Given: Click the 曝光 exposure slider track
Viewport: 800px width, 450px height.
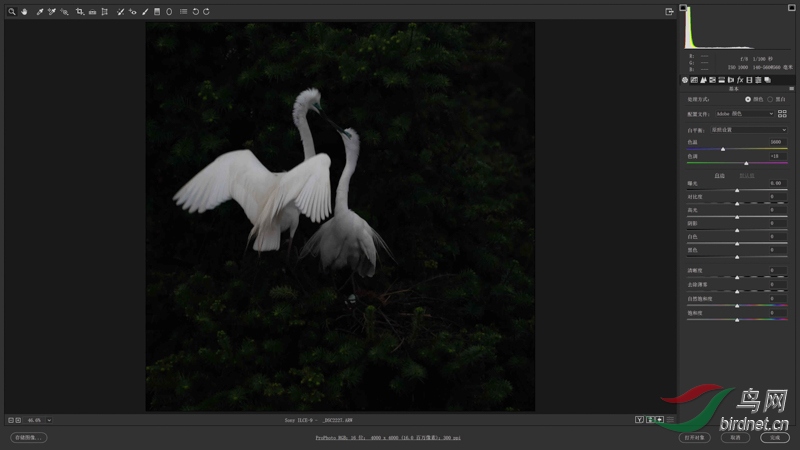Looking at the screenshot, I should (737, 190).
